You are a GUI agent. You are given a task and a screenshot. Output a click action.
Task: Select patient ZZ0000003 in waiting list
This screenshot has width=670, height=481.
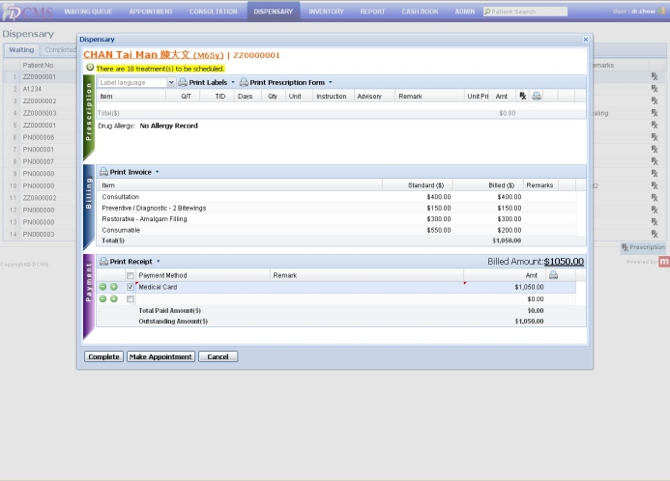[40, 113]
